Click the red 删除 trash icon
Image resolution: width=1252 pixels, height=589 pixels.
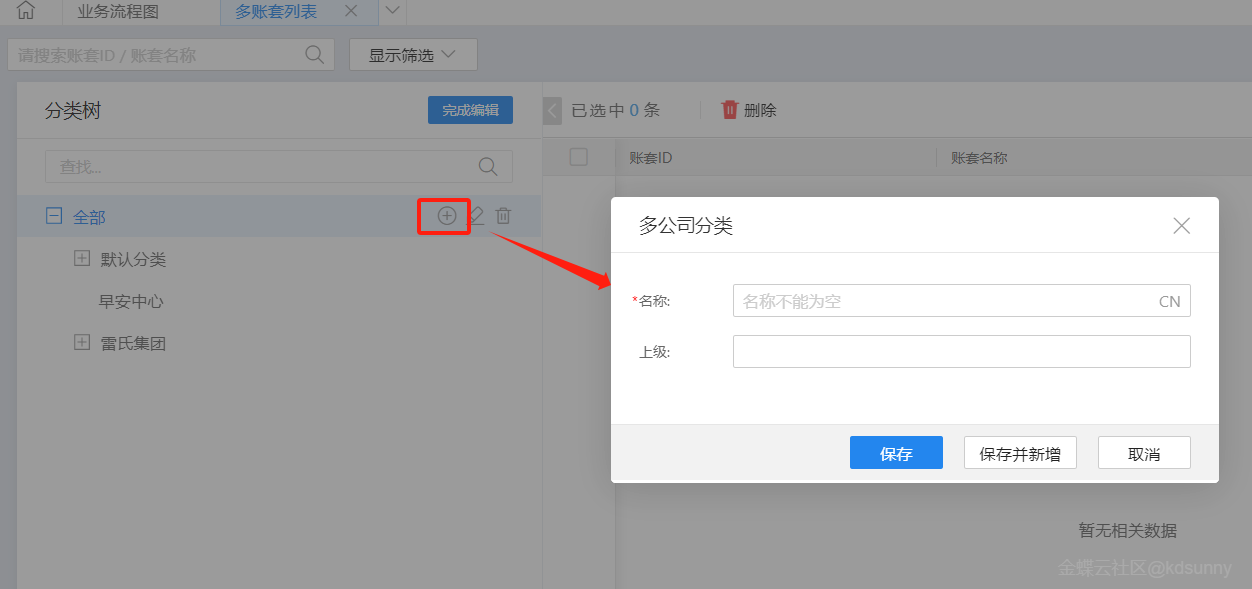730,110
